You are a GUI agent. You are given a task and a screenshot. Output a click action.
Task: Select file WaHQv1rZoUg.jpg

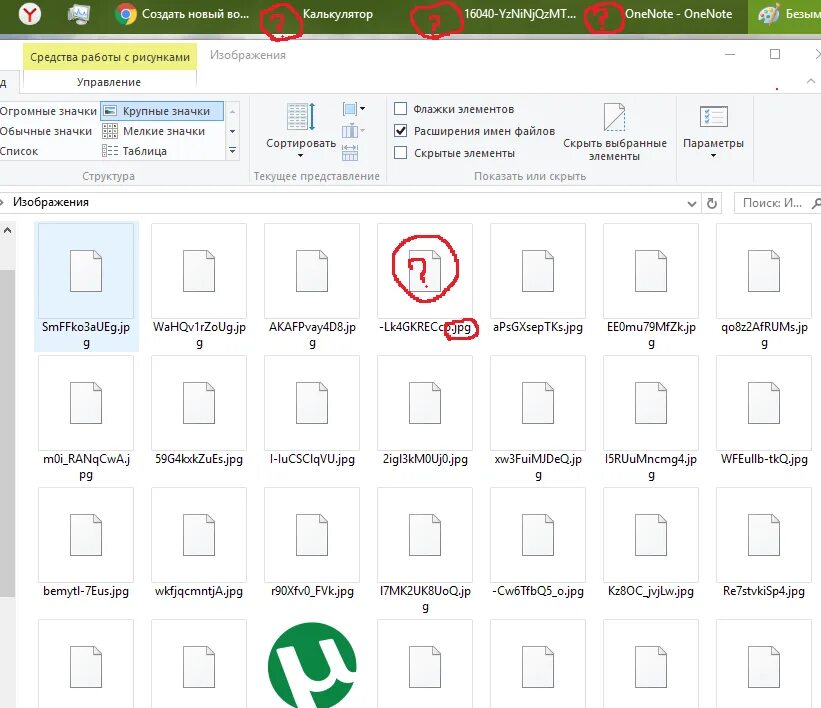tap(199, 286)
